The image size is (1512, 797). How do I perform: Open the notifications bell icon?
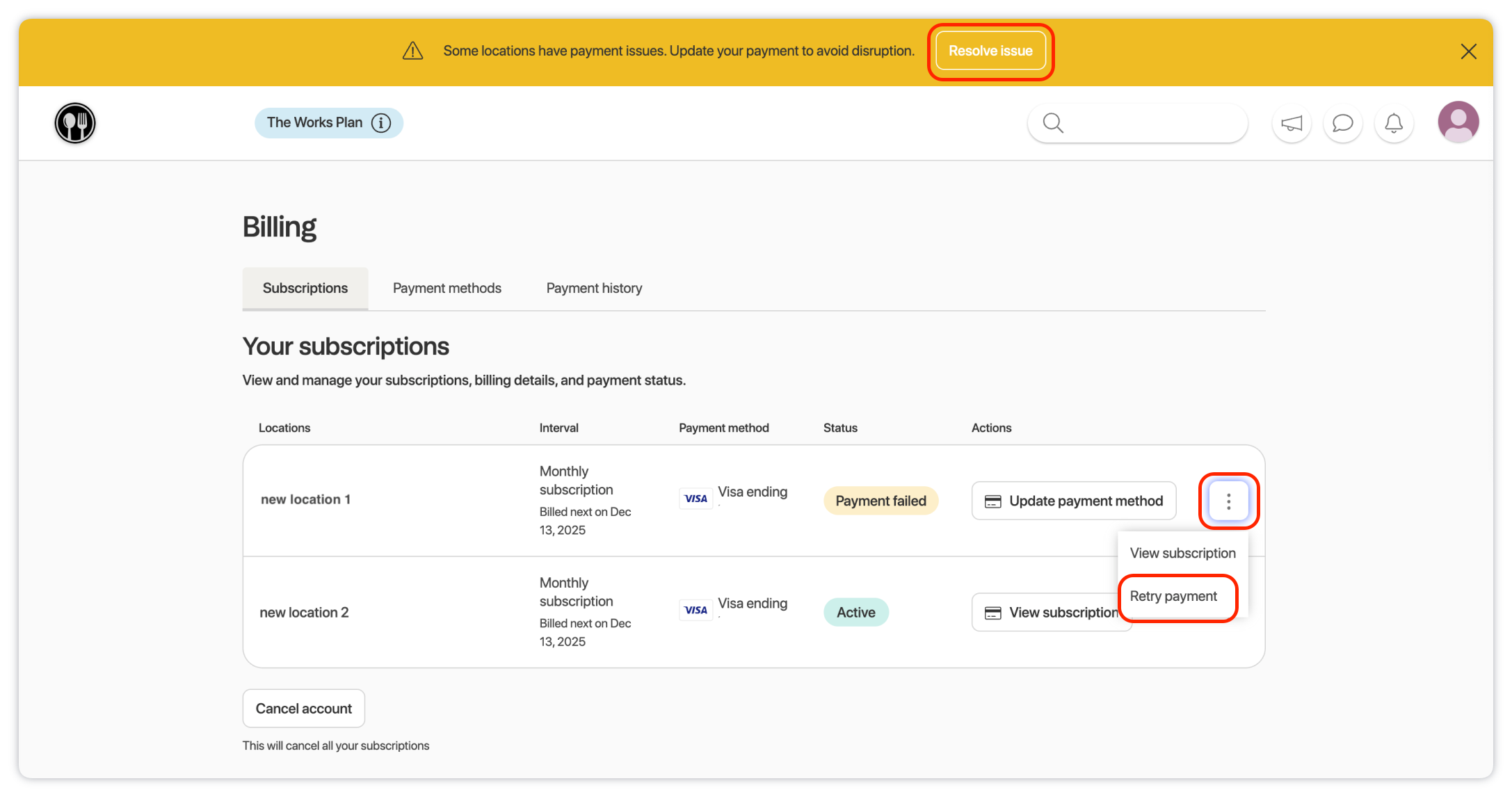pyautogui.click(x=1394, y=123)
